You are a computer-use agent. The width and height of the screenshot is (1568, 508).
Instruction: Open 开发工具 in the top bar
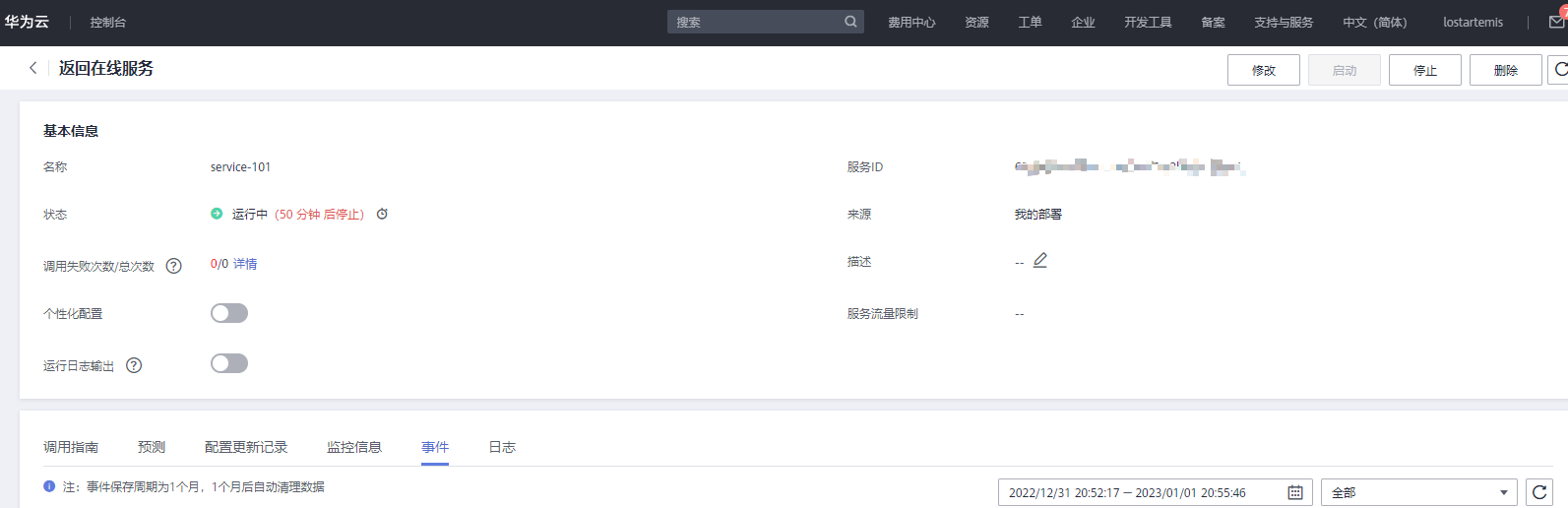point(1148,22)
